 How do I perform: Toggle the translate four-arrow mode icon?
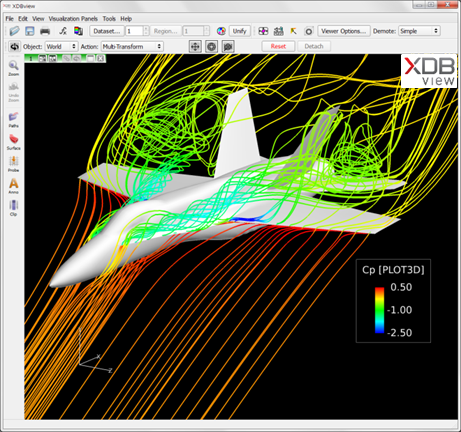pyautogui.click(x=195, y=46)
